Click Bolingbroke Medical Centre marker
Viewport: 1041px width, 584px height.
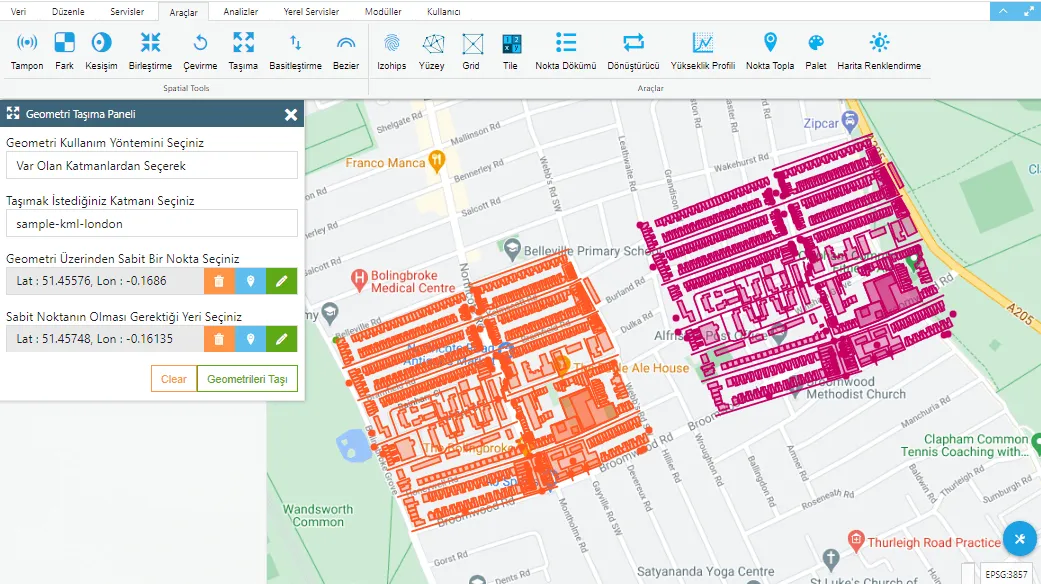(x=359, y=279)
